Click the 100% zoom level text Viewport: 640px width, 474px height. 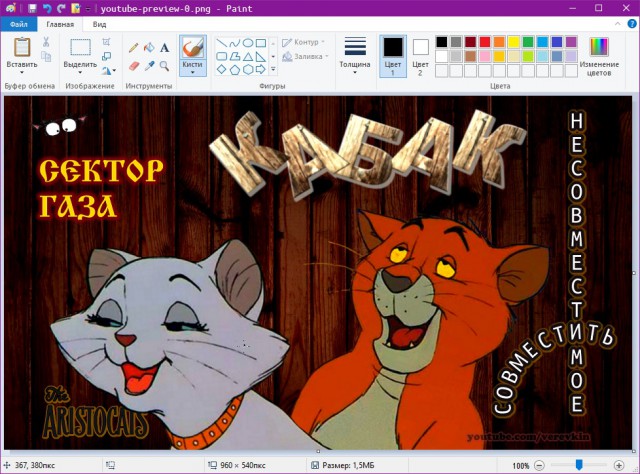pyautogui.click(x=520, y=466)
